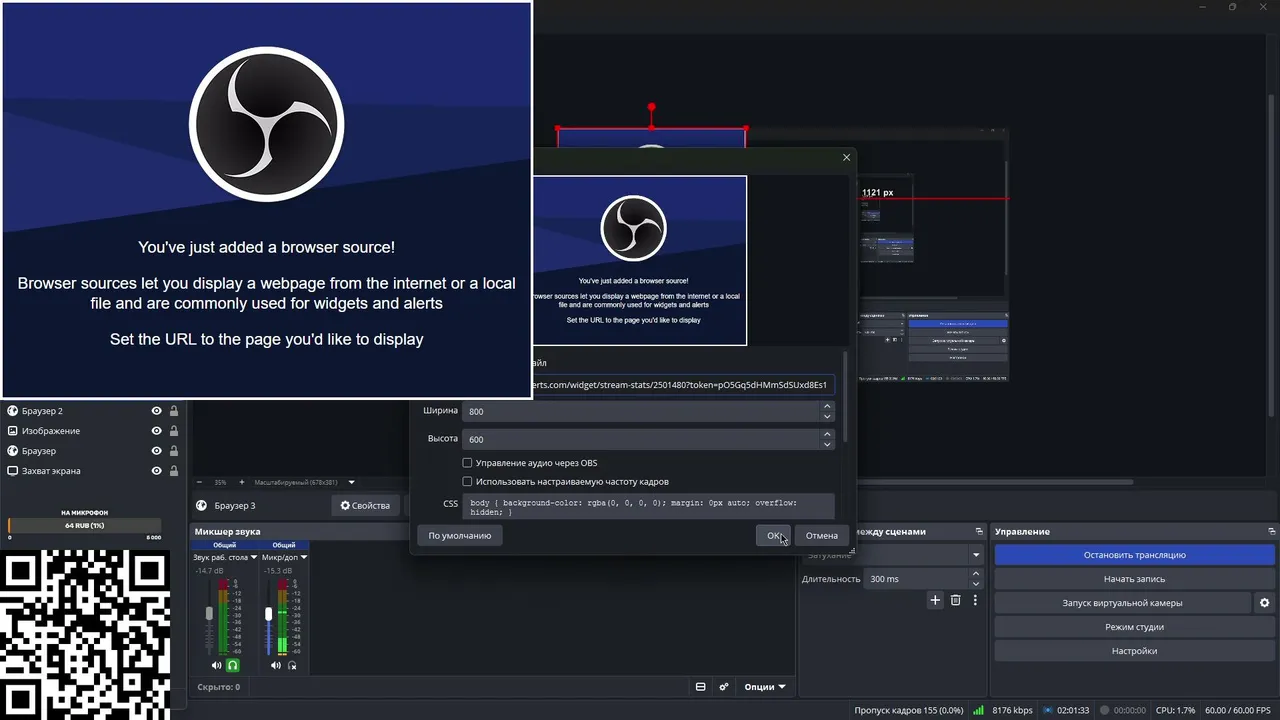Decrease the Высота value with down arrow
1280x720 pixels.
827,444
